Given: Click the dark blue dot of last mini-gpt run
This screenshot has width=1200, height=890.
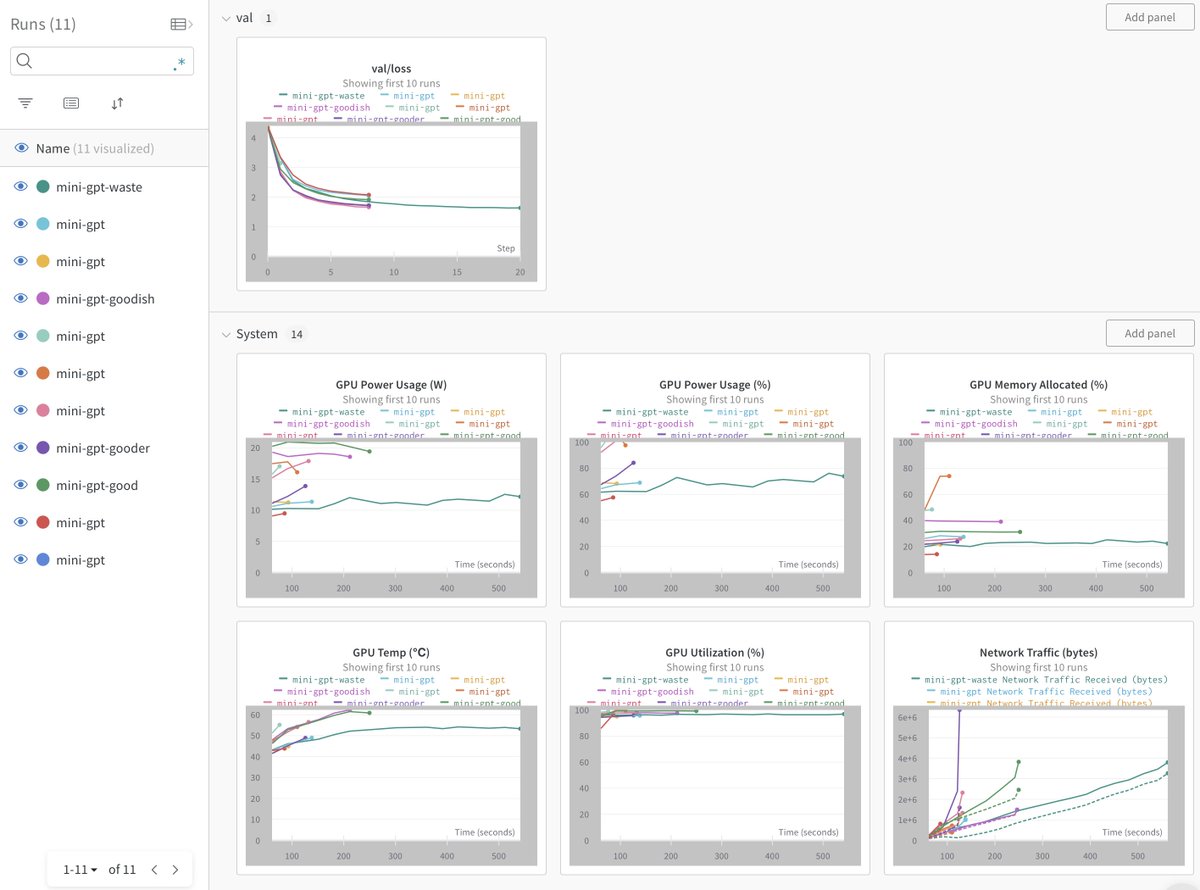Looking at the screenshot, I should click(43, 560).
